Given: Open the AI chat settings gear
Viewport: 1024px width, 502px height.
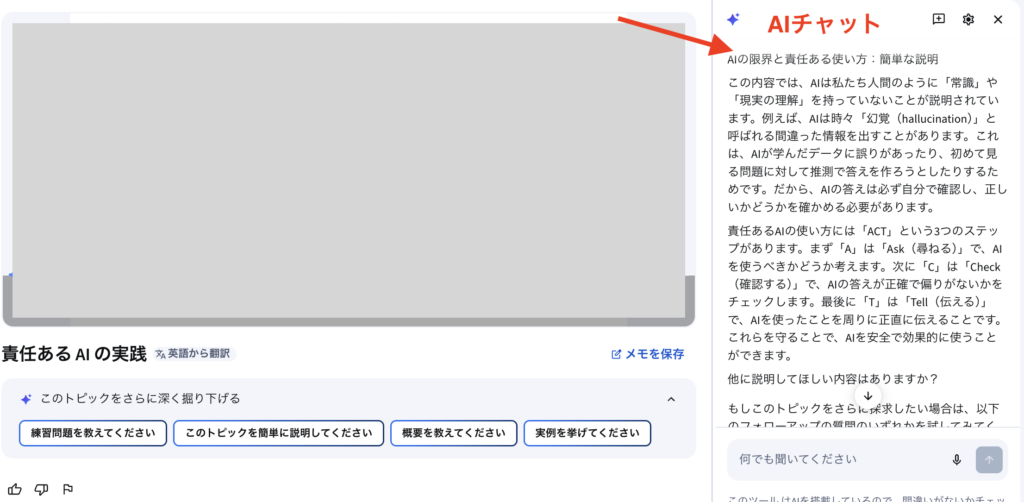Looking at the screenshot, I should point(968,20).
